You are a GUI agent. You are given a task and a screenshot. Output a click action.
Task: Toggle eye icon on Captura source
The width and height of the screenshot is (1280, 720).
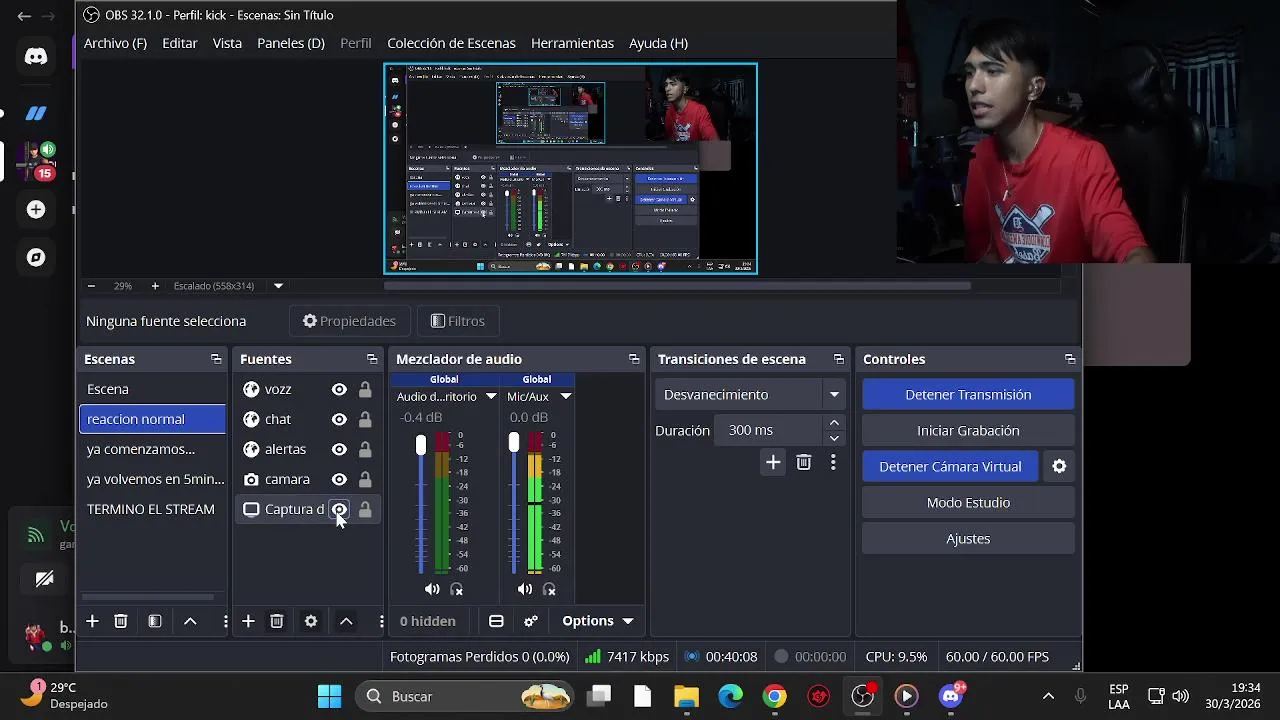coord(339,509)
